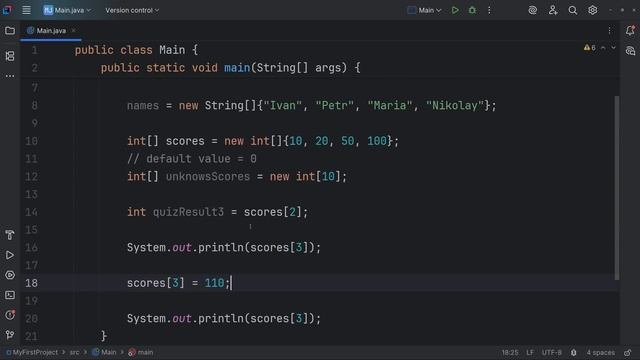Open the Services tool window
This screenshot has width=640, height=360.
10,275
